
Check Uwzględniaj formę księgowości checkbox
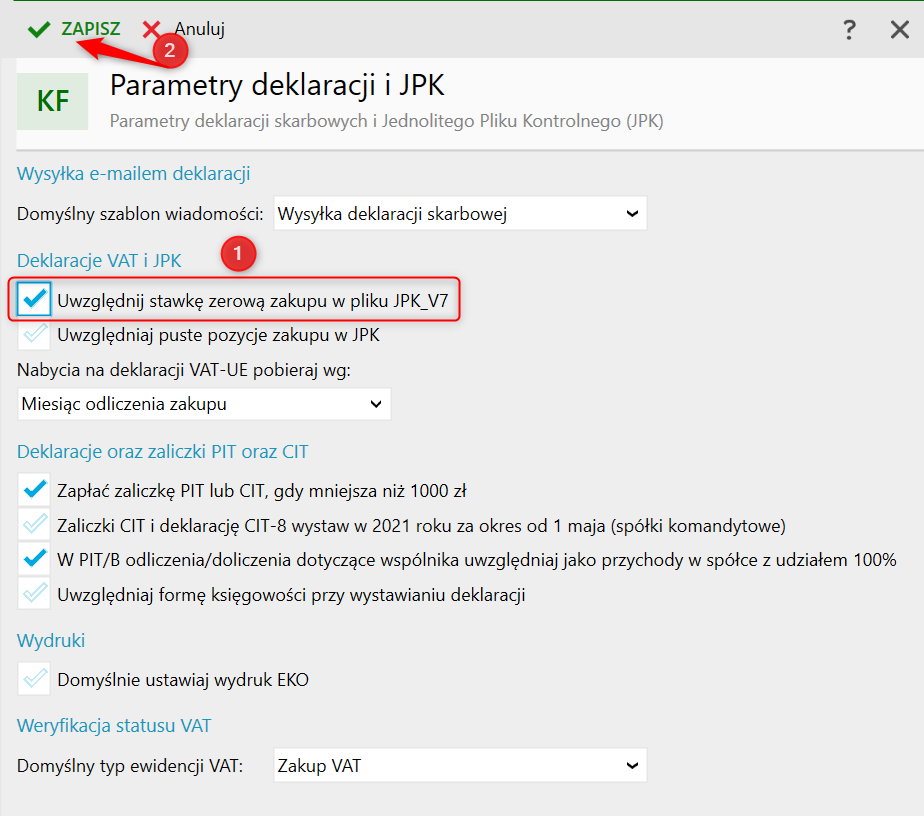click(x=34, y=594)
